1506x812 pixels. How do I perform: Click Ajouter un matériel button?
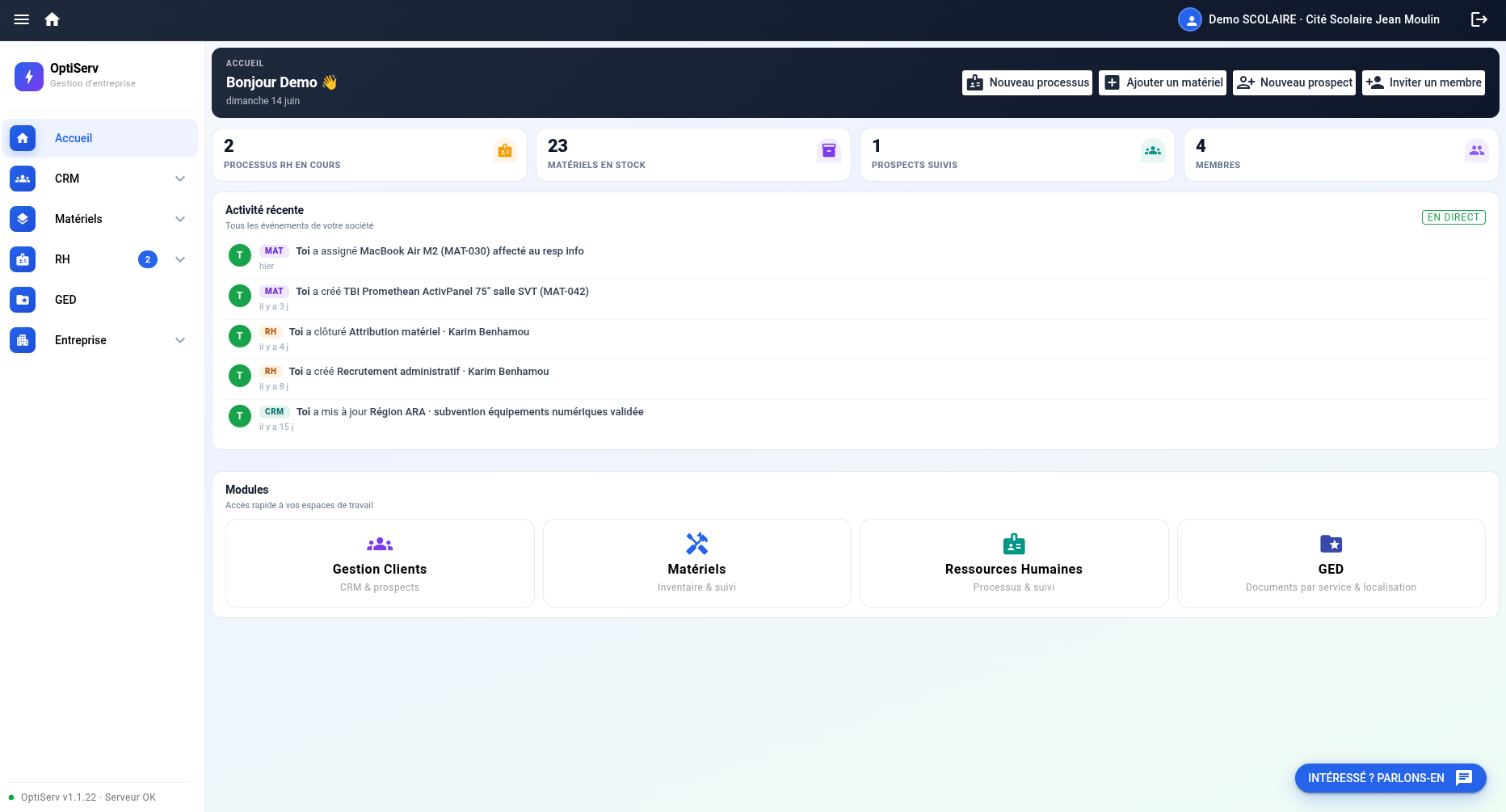coord(1163,82)
